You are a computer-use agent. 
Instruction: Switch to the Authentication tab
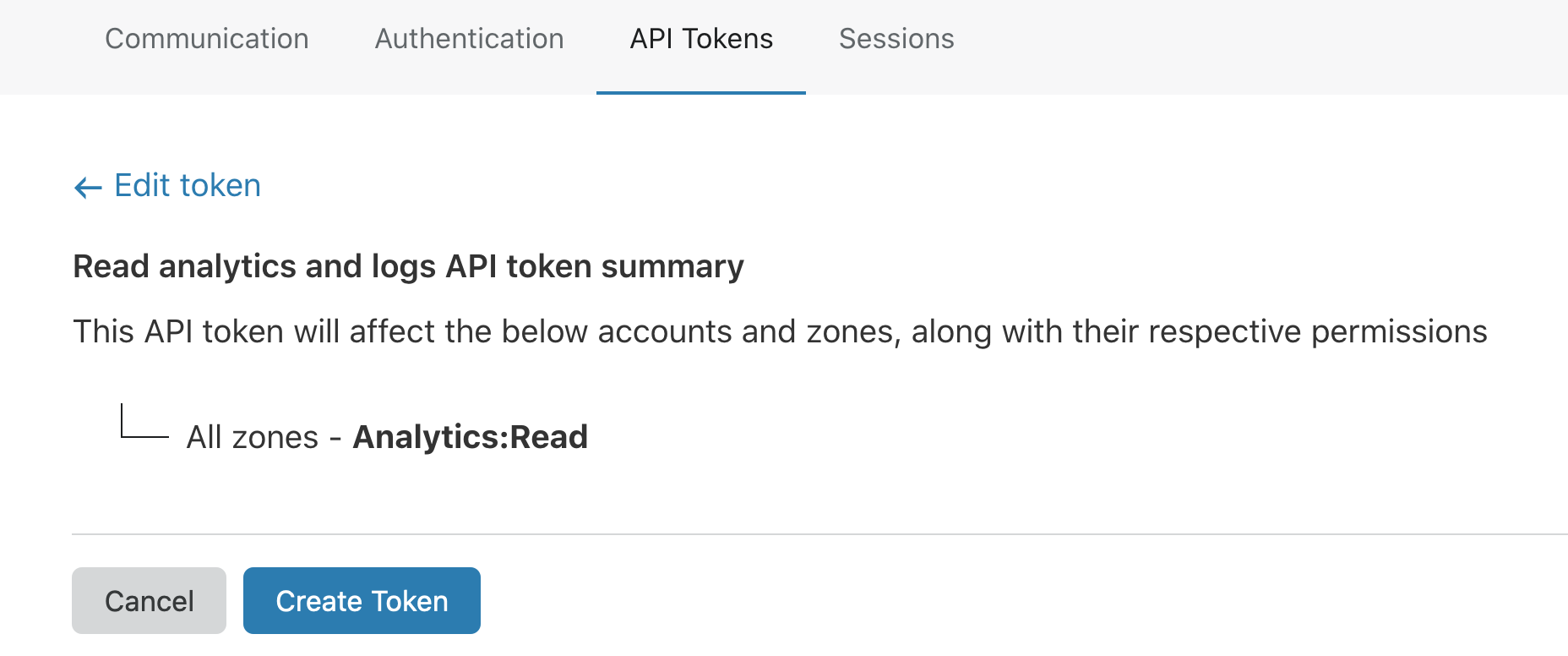(469, 39)
